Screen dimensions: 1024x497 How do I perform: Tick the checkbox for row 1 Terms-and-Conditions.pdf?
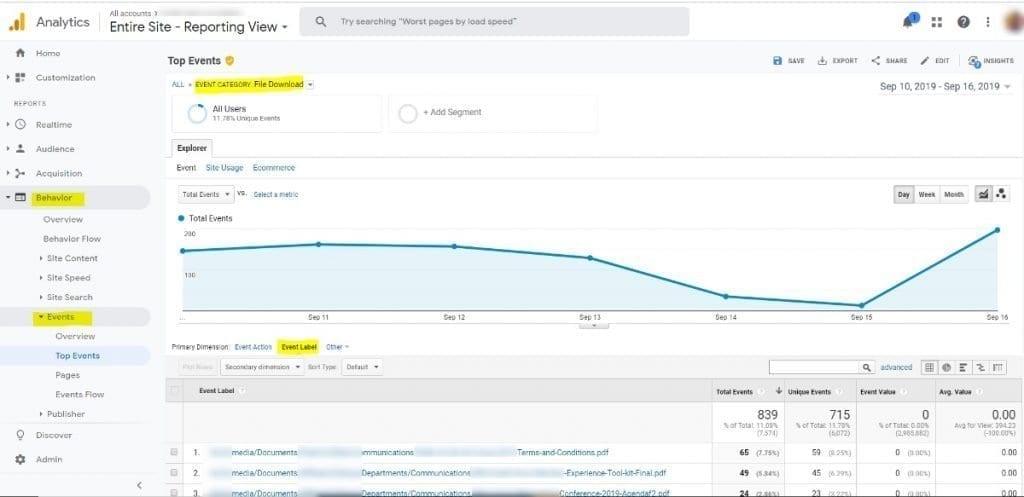point(174,452)
